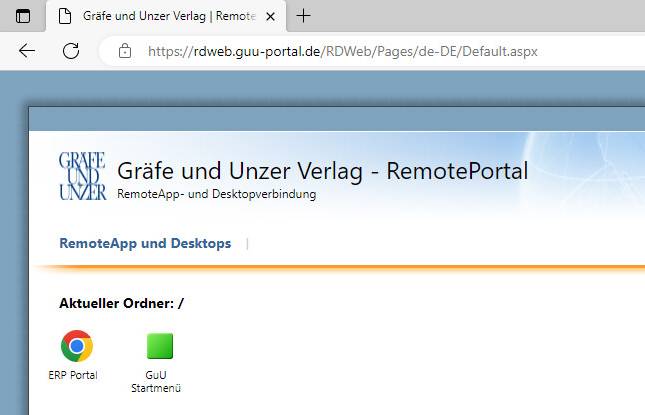The width and height of the screenshot is (645, 415).
Task: Open a new tab with plus button
Action: 303,16
